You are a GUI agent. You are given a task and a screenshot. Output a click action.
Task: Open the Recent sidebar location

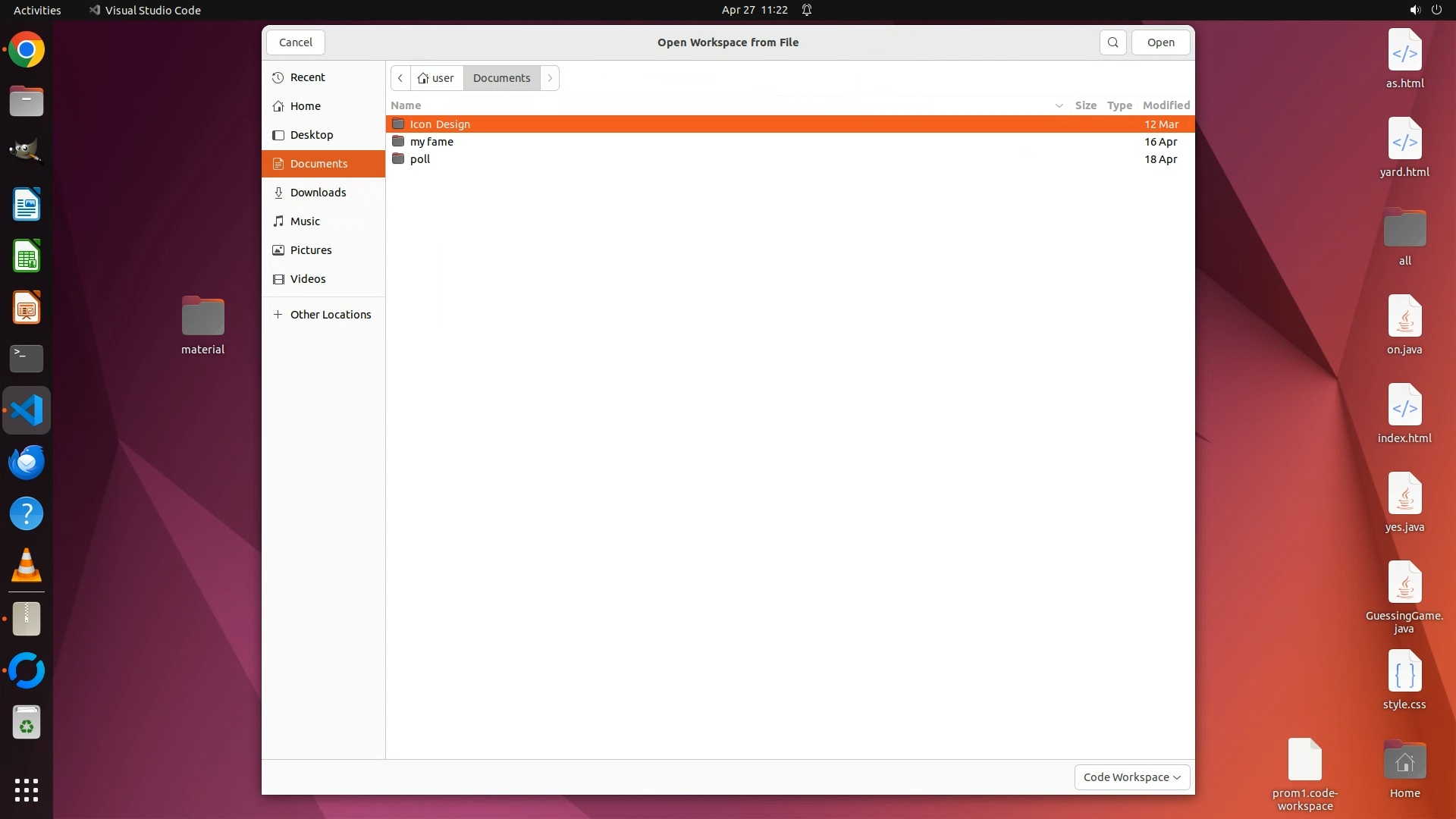[x=307, y=77]
